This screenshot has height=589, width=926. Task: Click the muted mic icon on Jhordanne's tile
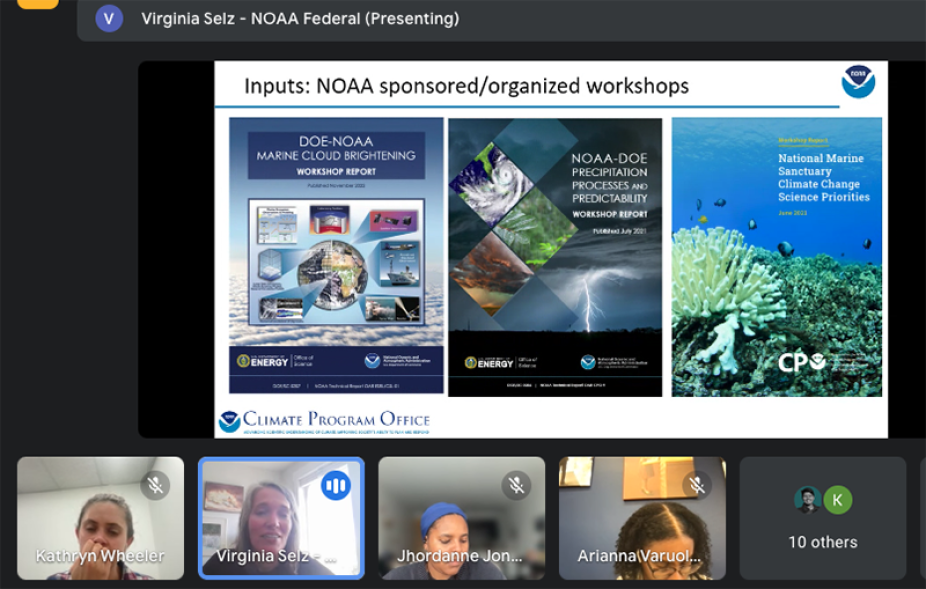(x=516, y=486)
